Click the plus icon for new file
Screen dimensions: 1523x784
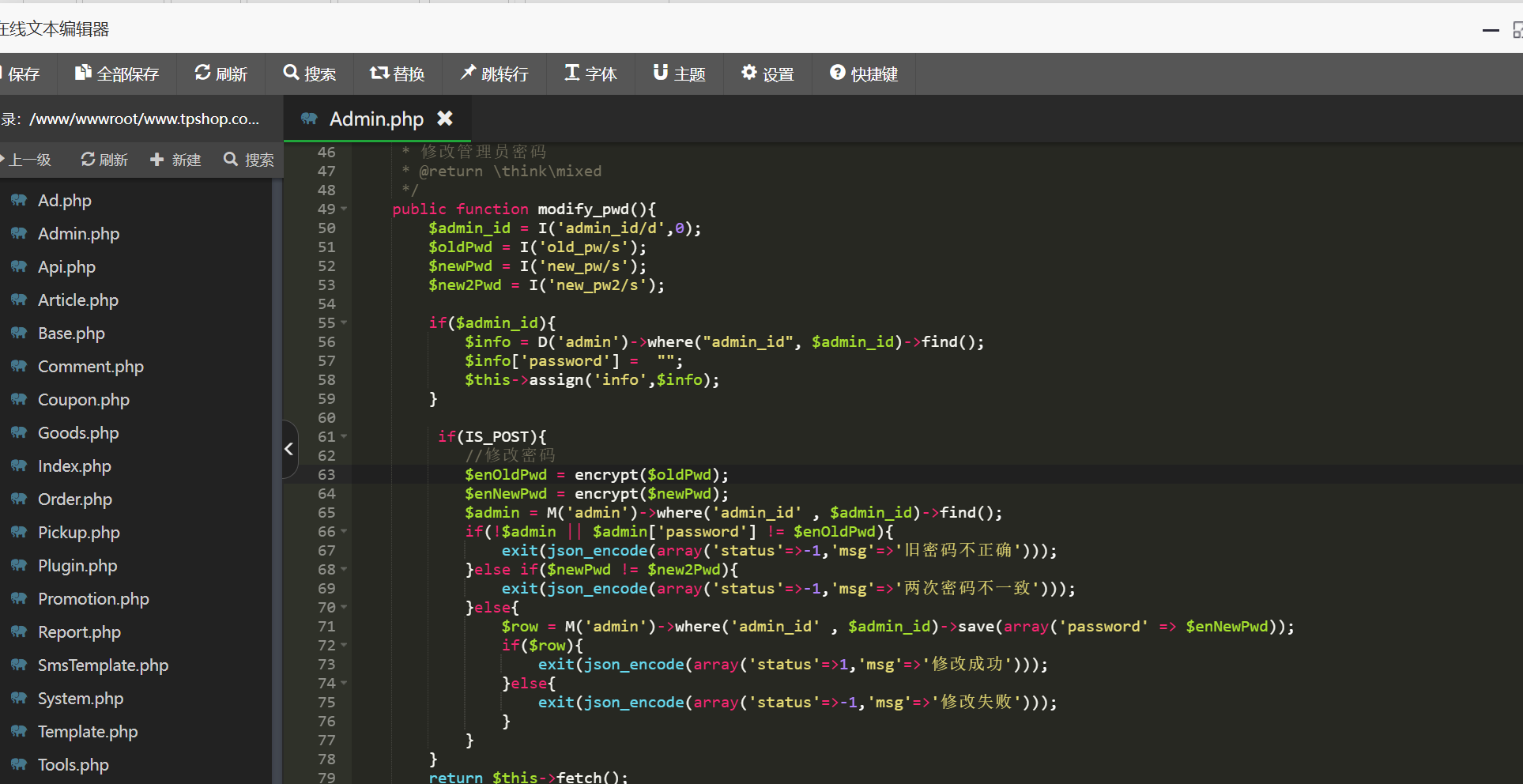coord(156,160)
